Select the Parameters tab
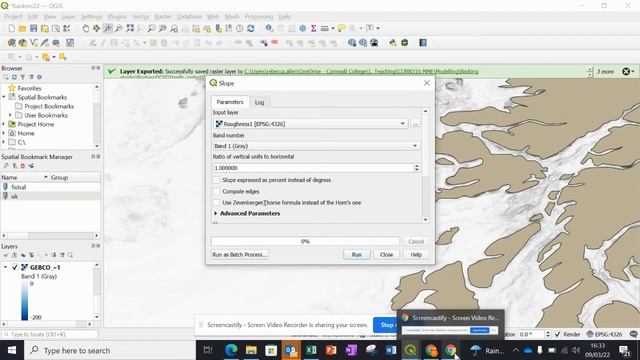 (230, 102)
